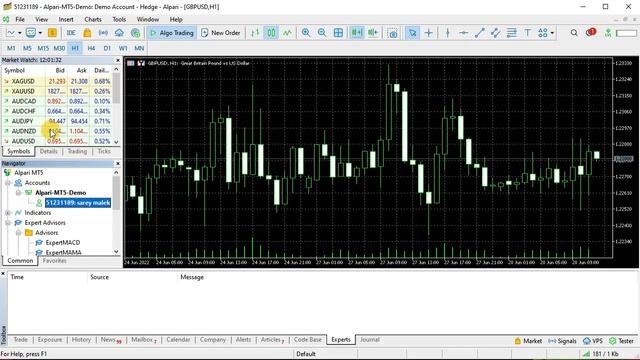The width and height of the screenshot is (640, 360).
Task: Switch to Favorites tab in Navigator
Action: [x=54, y=260]
